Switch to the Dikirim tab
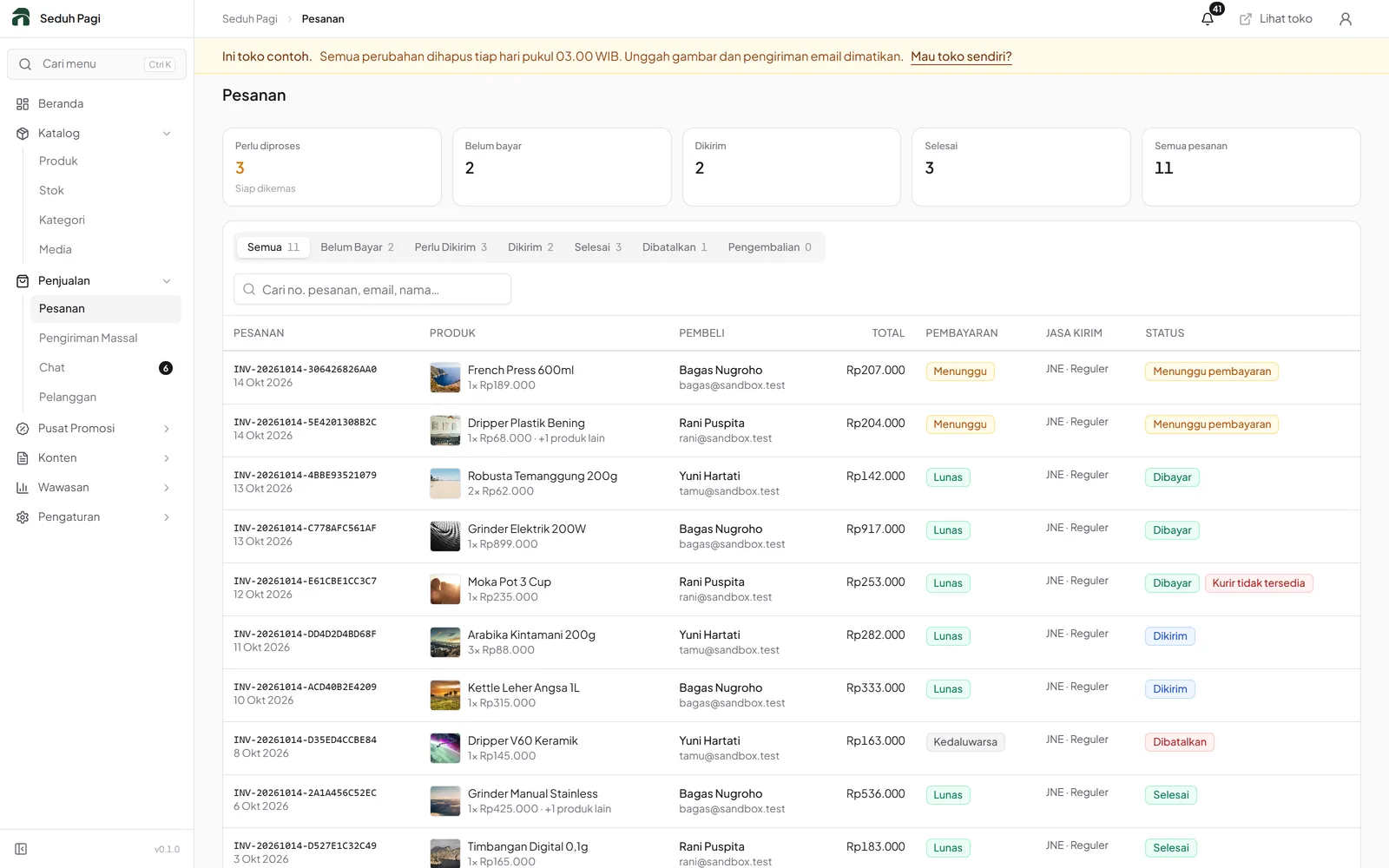The width and height of the screenshot is (1389, 868). click(530, 247)
